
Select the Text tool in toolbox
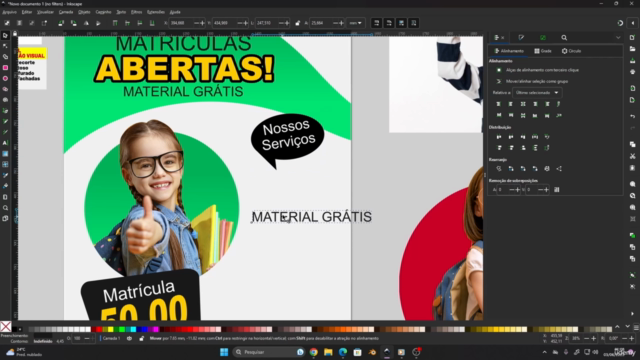point(5,143)
